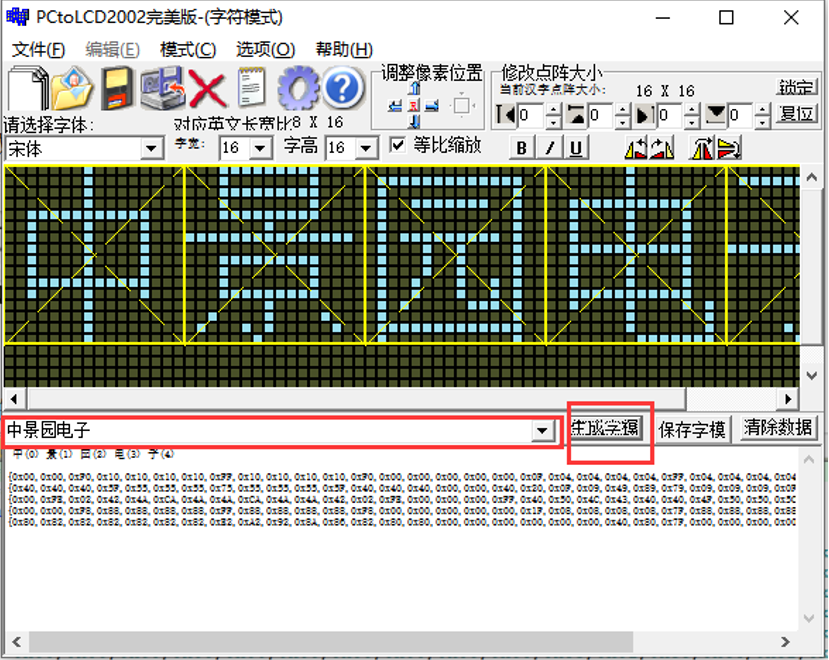The height and width of the screenshot is (660, 829).
Task: Click the 保存字模 button
Action: pos(692,429)
